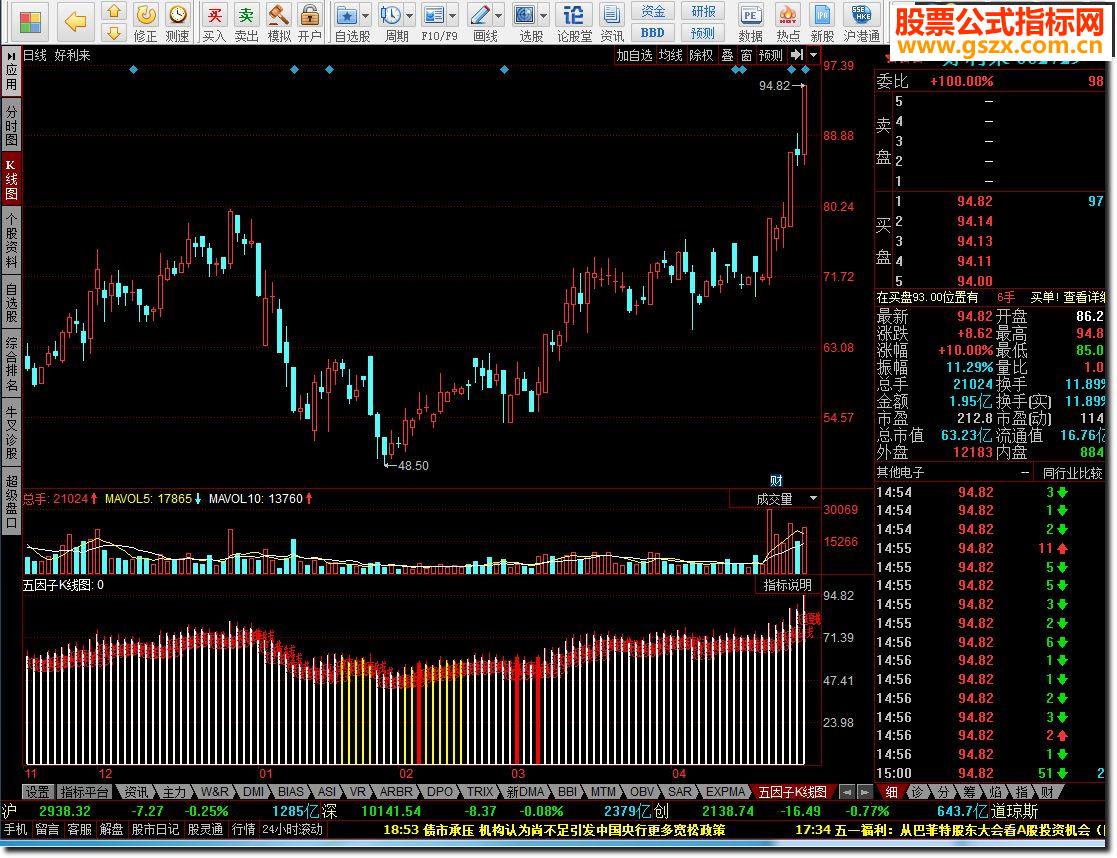The height and width of the screenshot is (858, 1117).
Task: Toggle 叠 overlay comparison
Action: tap(727, 55)
